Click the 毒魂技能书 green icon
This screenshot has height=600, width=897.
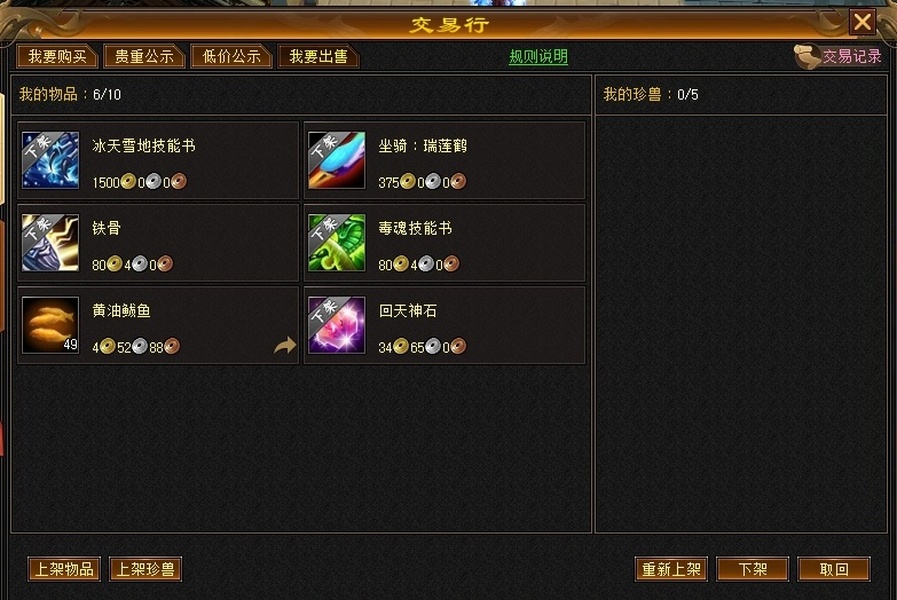336,243
